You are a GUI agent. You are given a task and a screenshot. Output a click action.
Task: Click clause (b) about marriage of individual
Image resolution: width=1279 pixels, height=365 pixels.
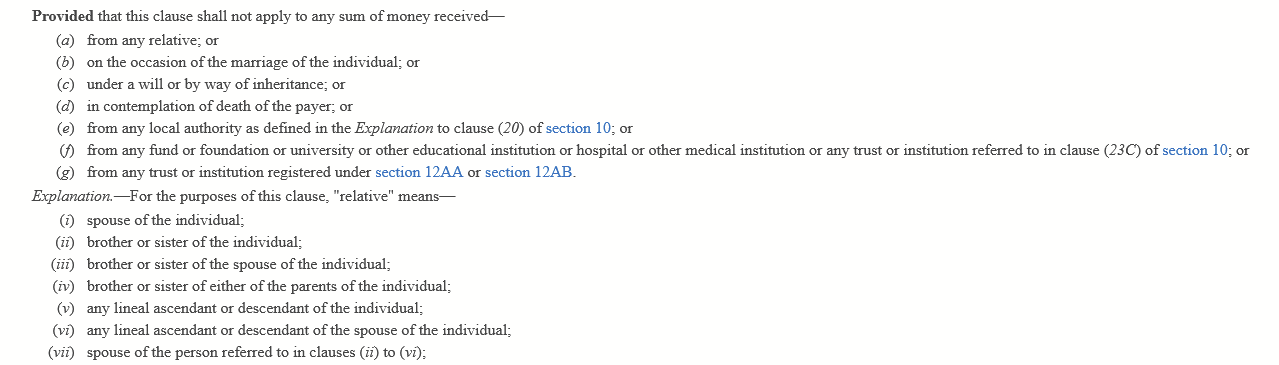point(253,62)
